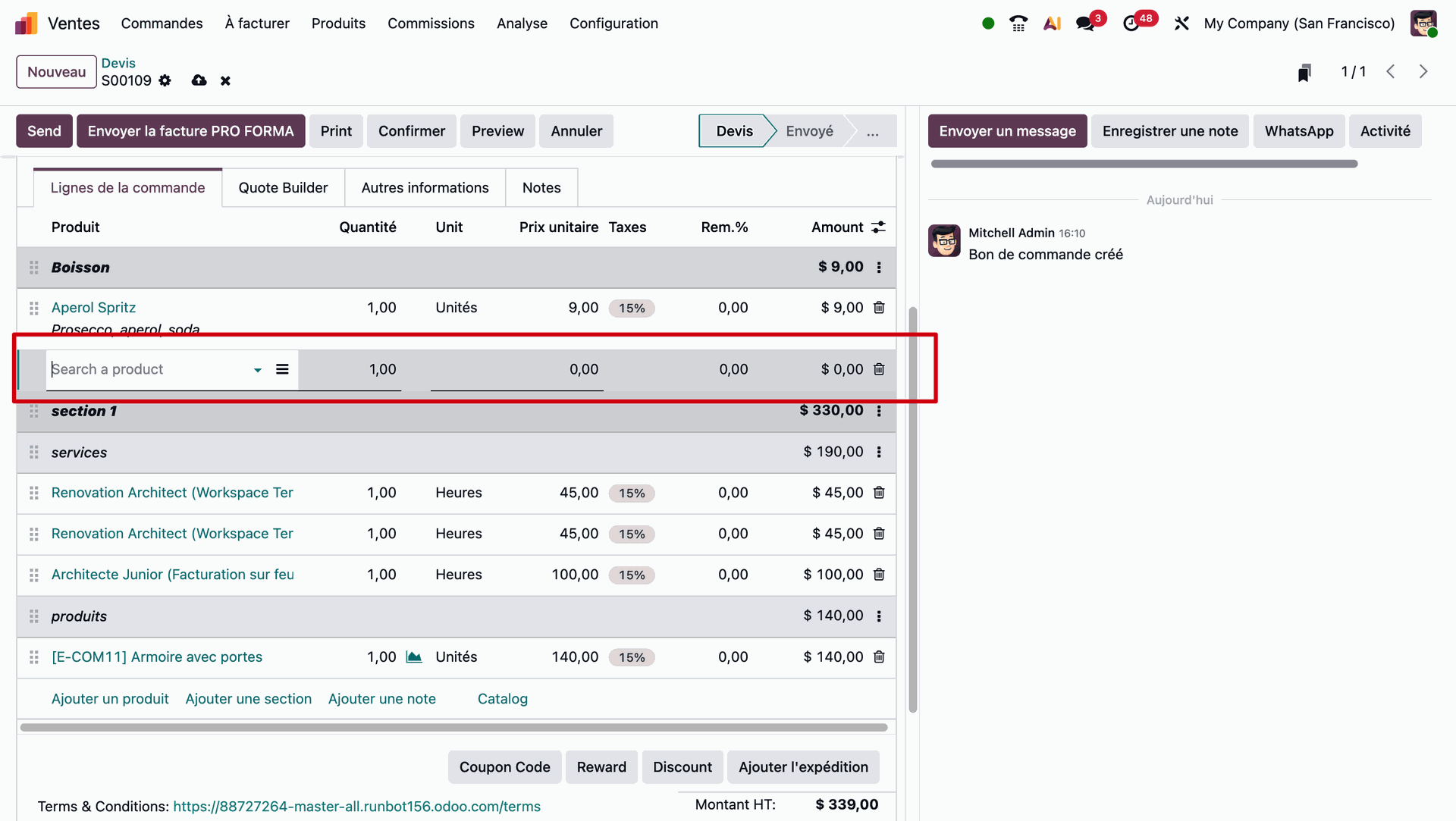Click the Confirmer button

pos(411,131)
